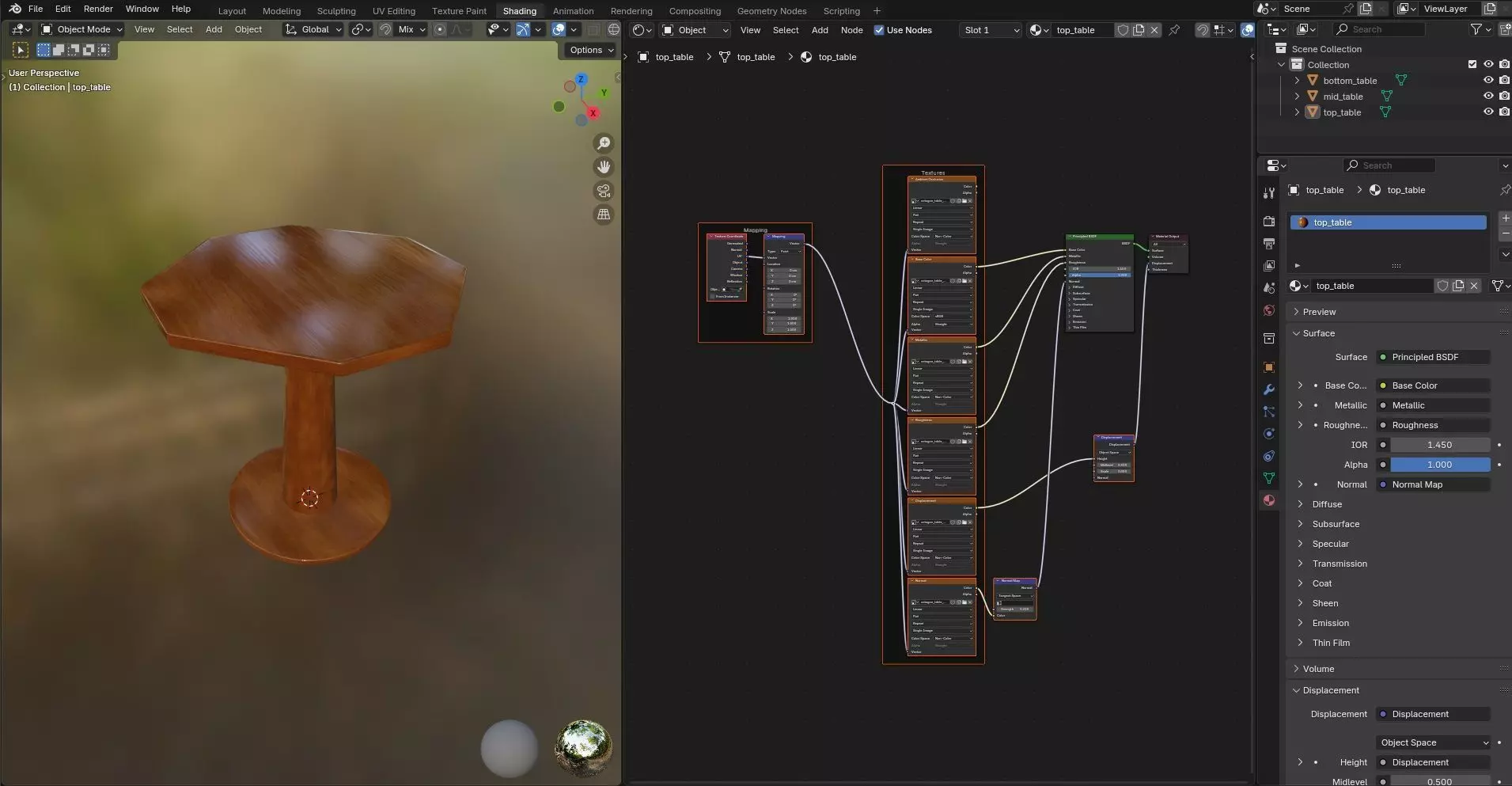Hide top_table in the viewport via the eye
1512x786 pixels.
coord(1488,112)
